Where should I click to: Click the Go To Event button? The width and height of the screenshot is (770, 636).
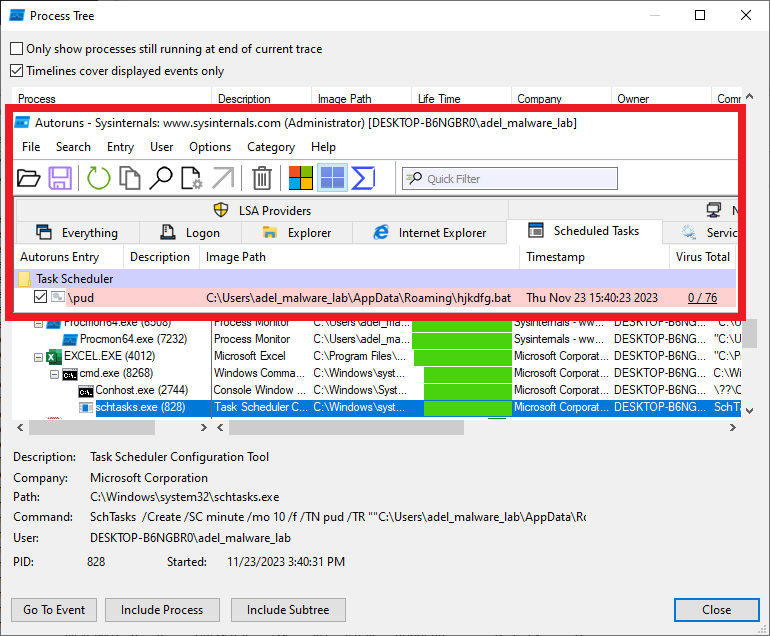[x=54, y=609]
